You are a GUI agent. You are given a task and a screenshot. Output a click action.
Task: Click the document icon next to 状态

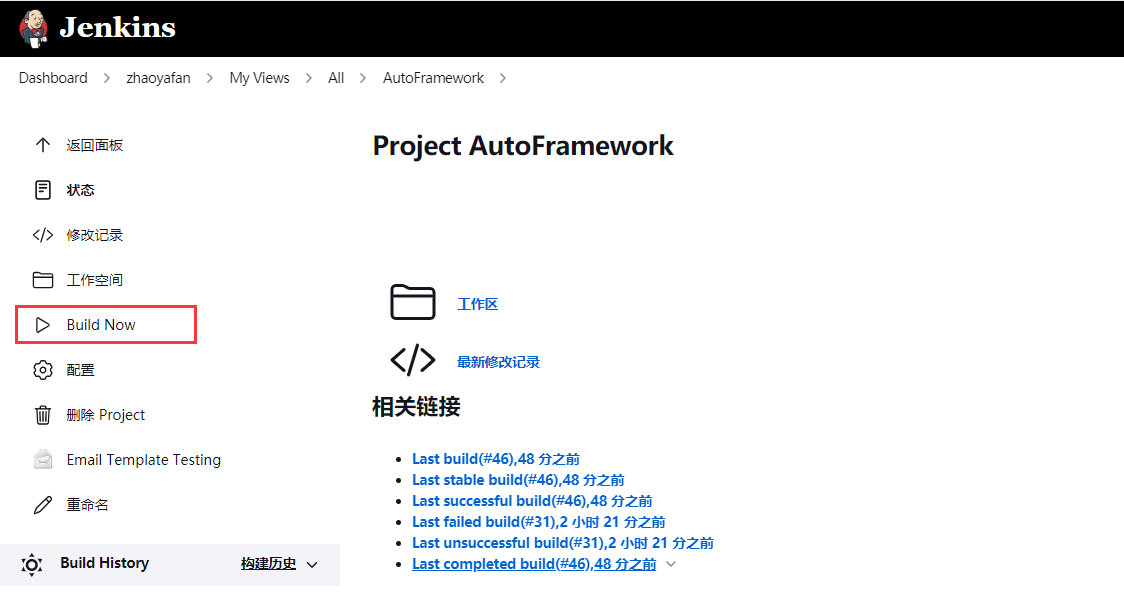[43, 190]
